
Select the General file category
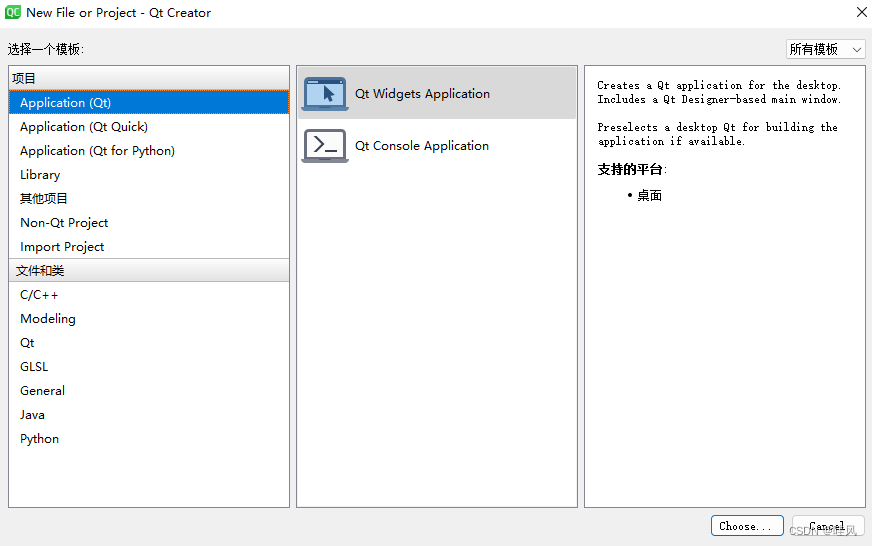(x=149, y=390)
